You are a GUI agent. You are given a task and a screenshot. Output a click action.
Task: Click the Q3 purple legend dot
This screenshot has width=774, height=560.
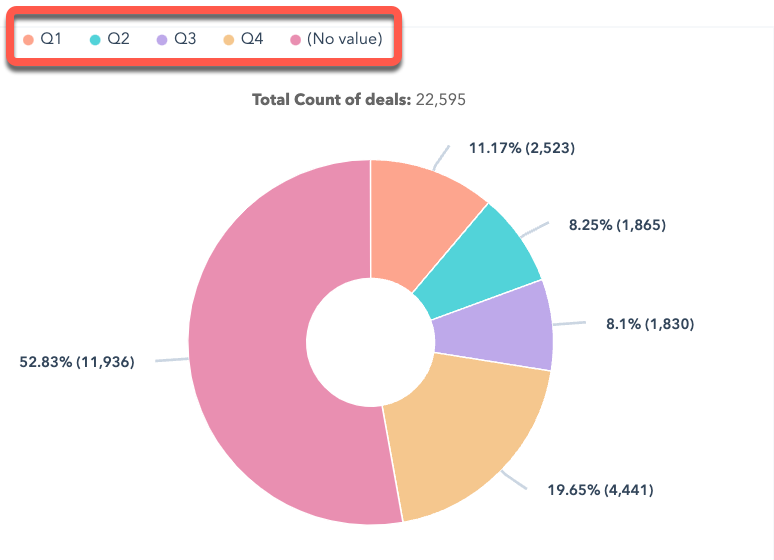point(162,39)
